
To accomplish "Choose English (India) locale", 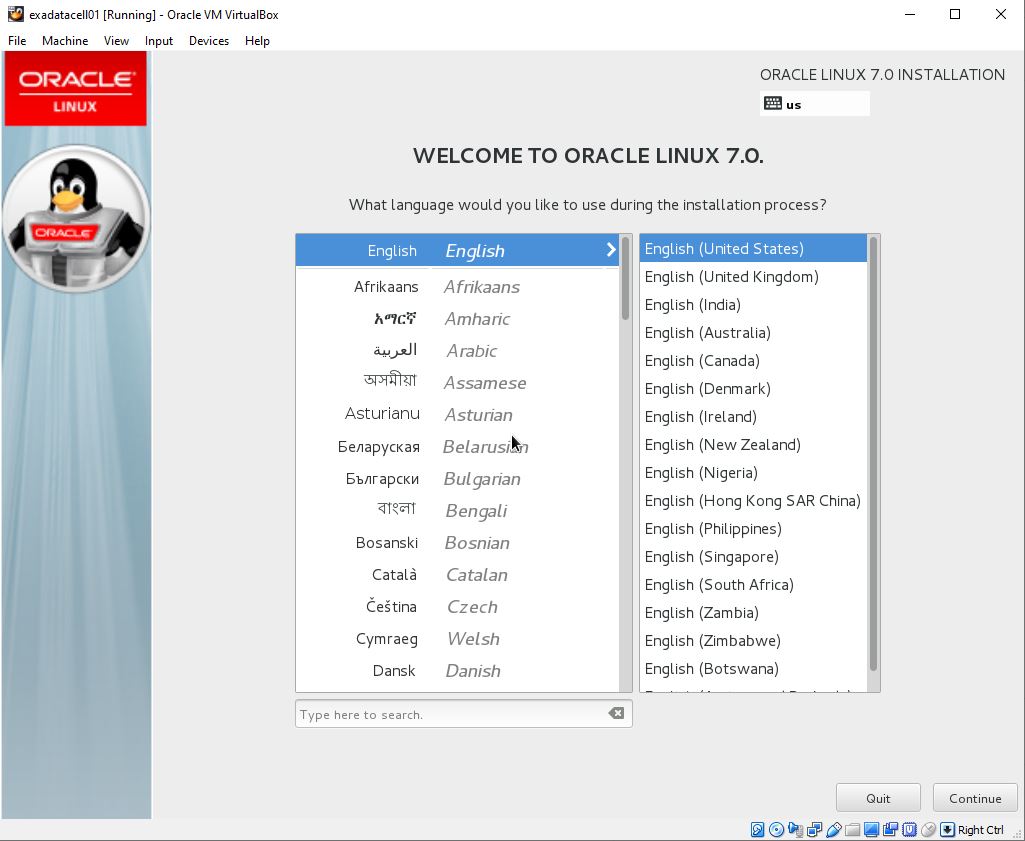I will (753, 305).
